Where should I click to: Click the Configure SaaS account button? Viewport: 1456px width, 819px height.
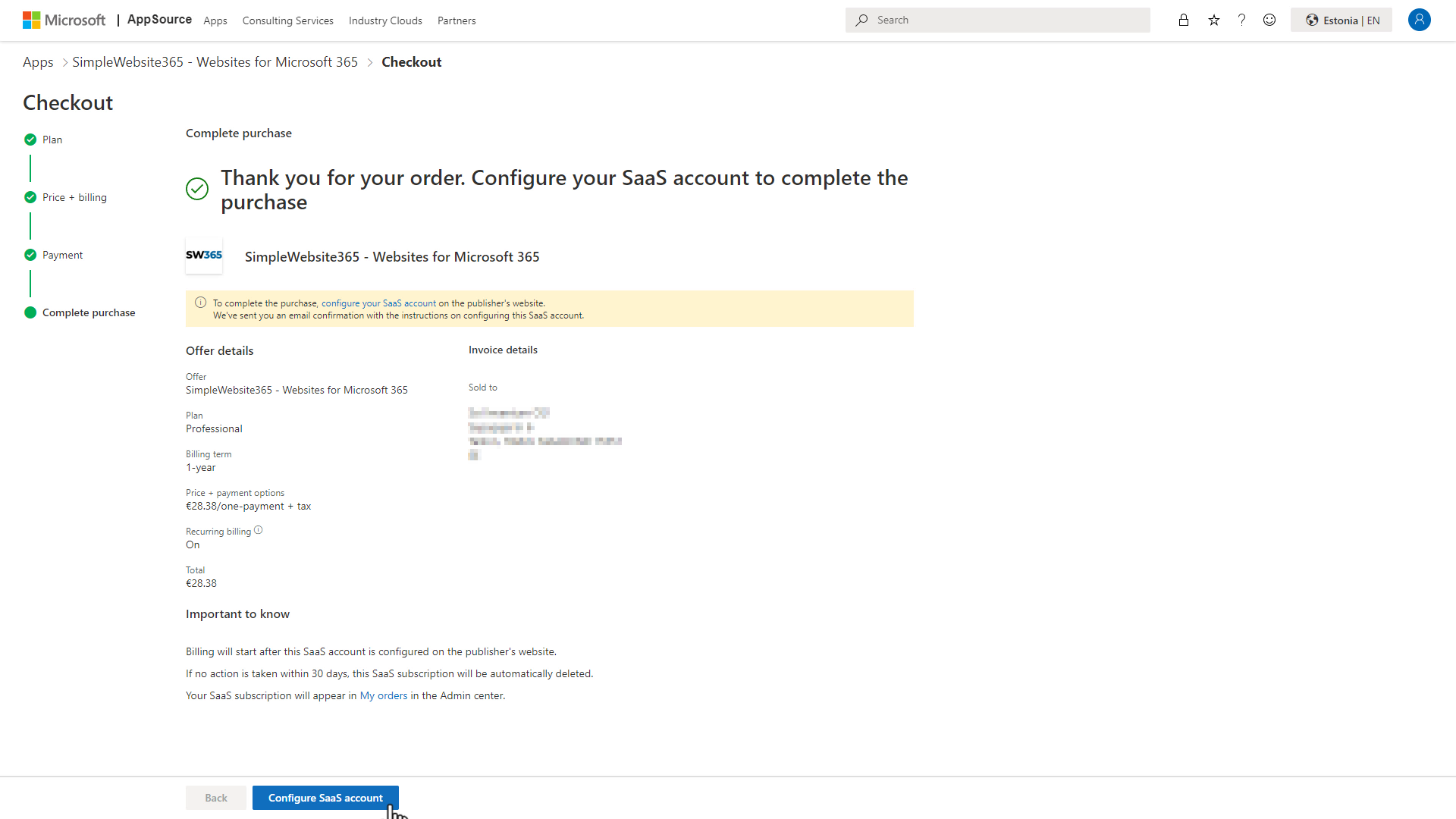point(325,797)
